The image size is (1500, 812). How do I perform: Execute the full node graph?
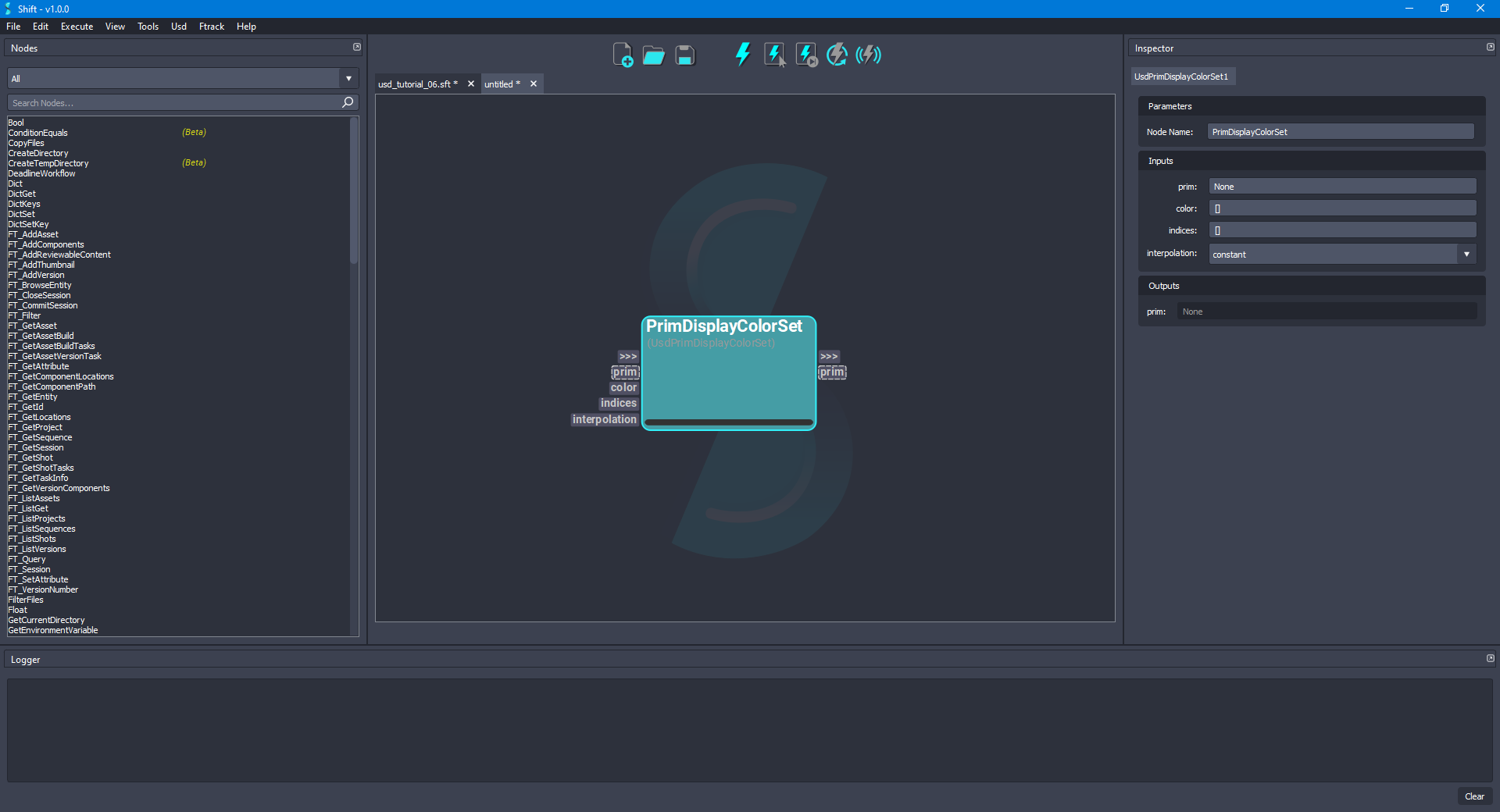tap(742, 55)
